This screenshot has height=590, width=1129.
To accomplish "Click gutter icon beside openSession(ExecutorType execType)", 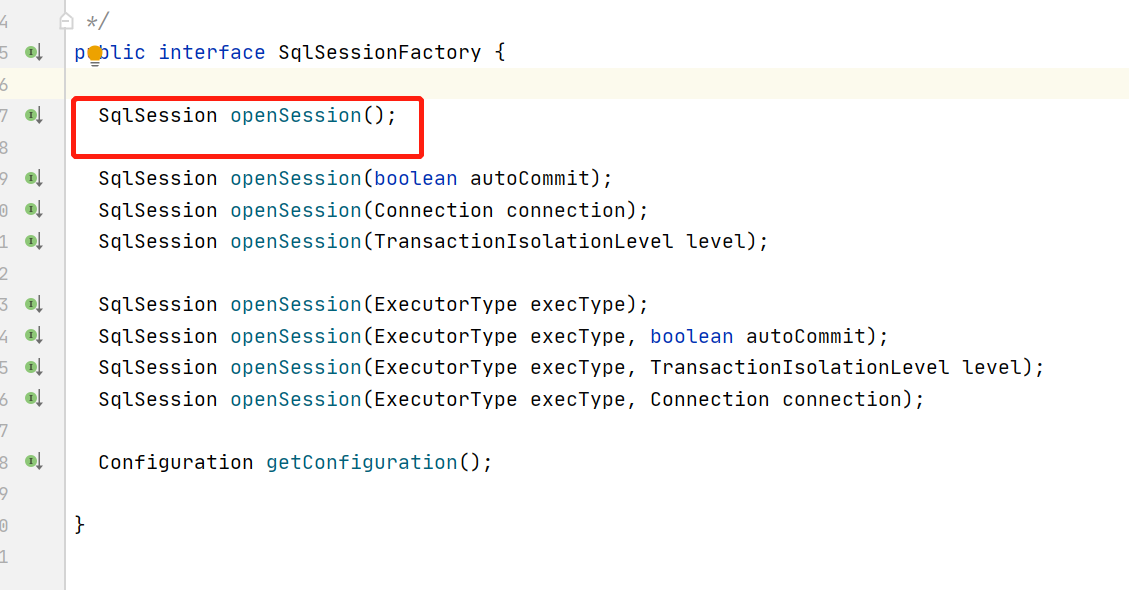I will tap(34, 305).
